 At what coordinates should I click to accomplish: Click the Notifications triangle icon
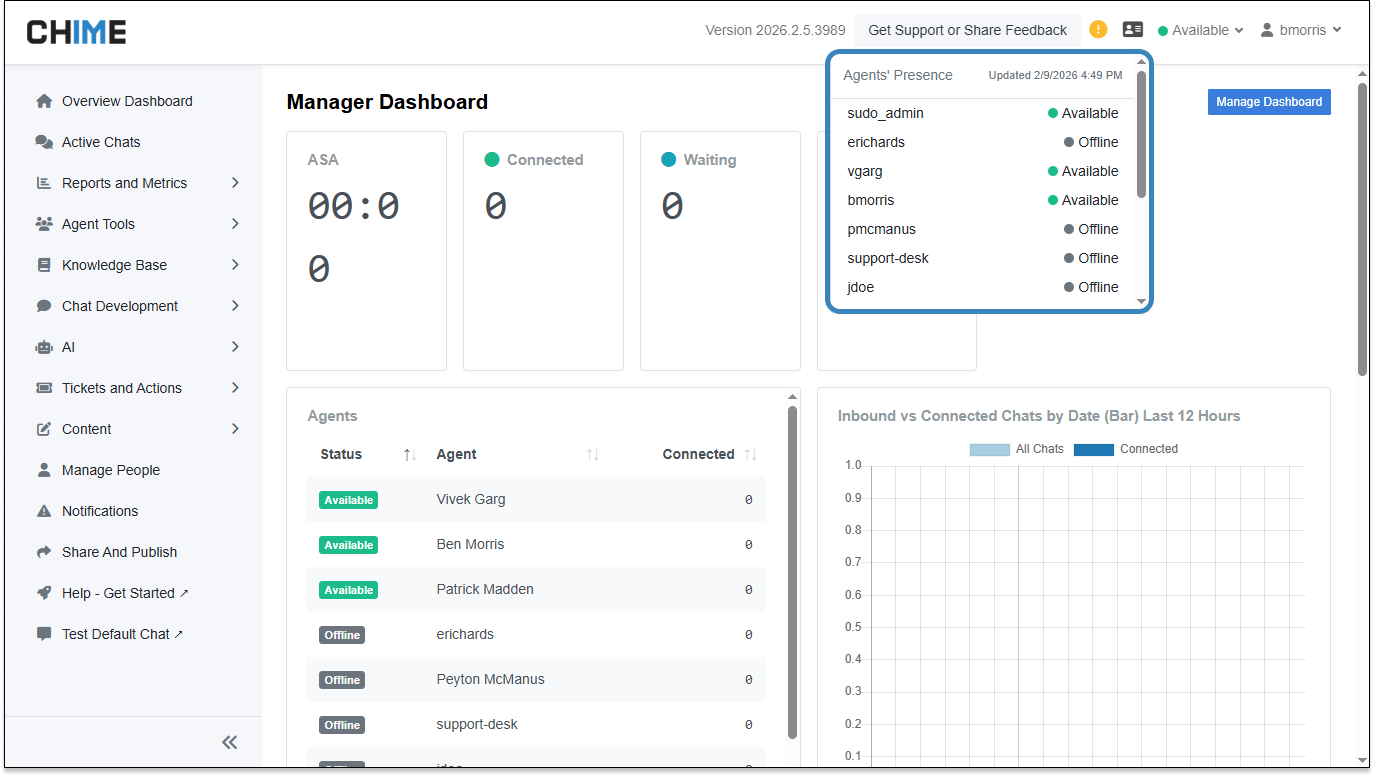pos(44,511)
